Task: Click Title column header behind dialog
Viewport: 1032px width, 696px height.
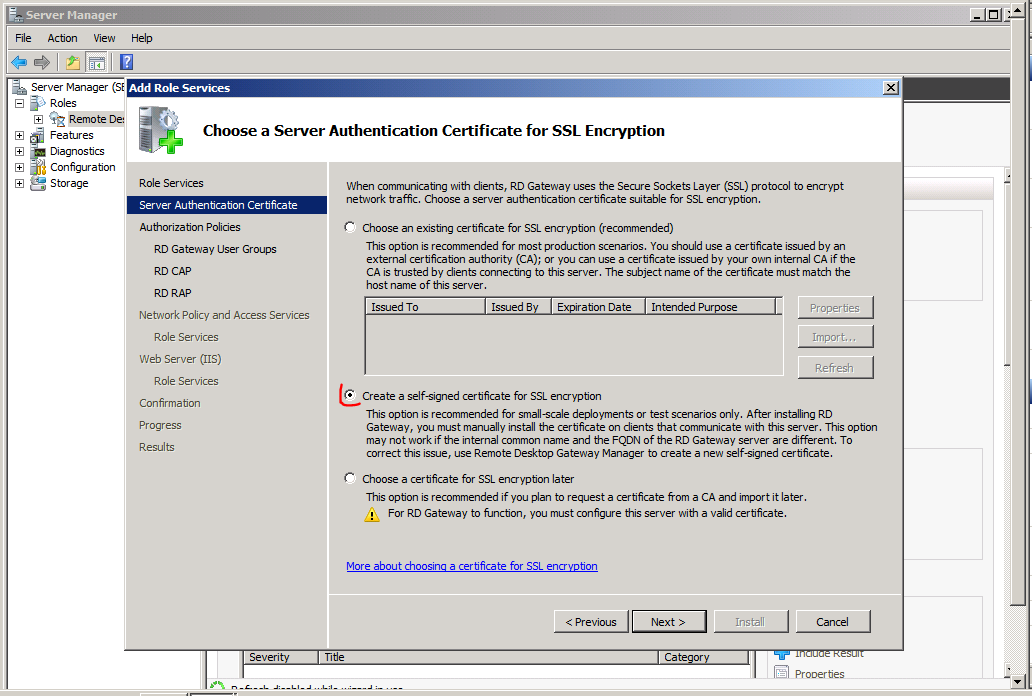Action: [488, 657]
